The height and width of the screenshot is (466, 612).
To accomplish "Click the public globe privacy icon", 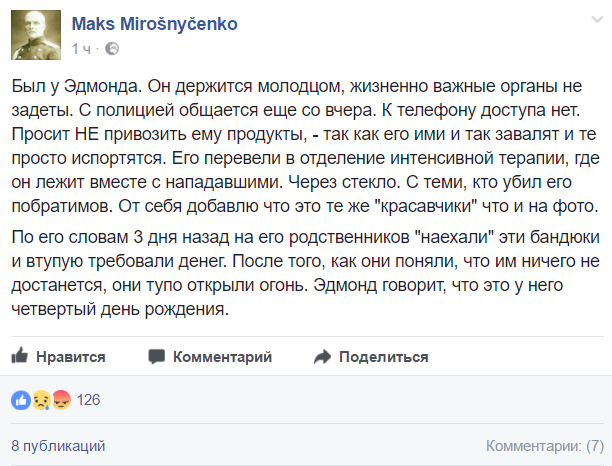I will (x=112, y=48).
